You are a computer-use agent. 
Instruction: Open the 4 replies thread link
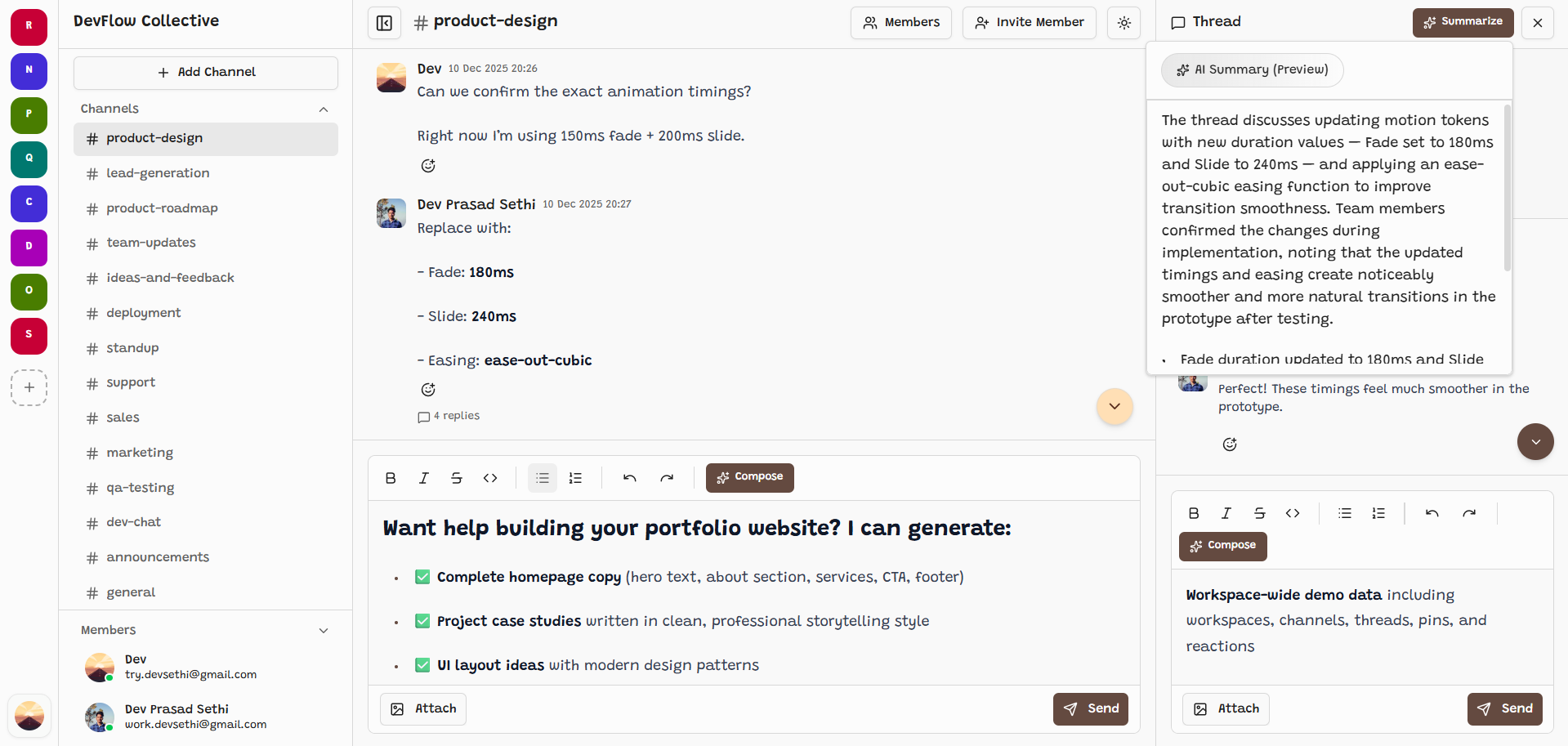(x=449, y=416)
